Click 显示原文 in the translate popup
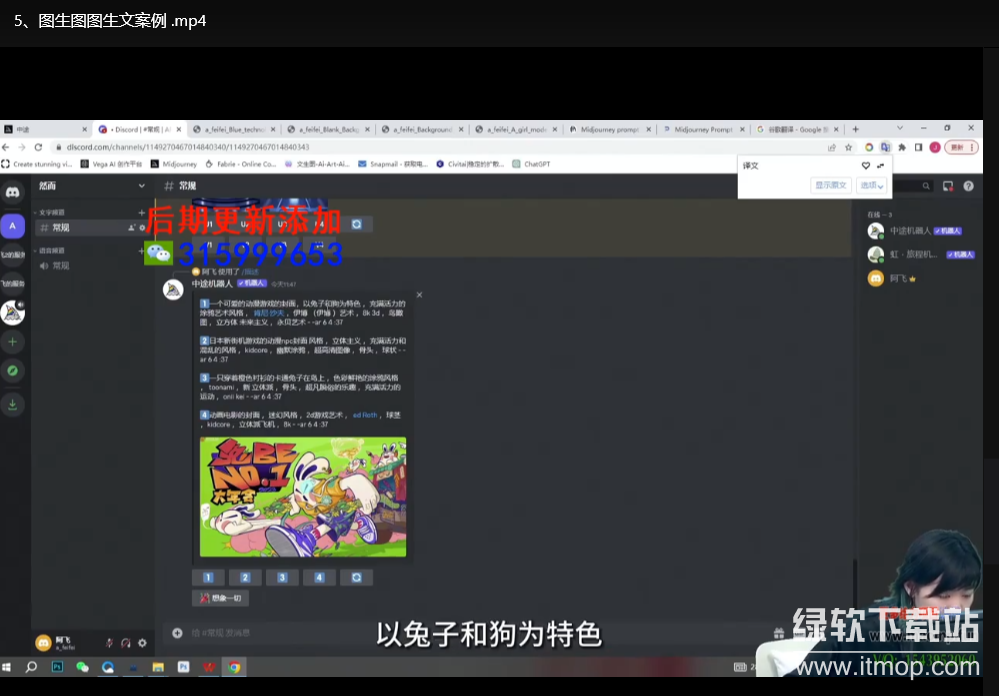The image size is (999, 696). tap(831, 185)
